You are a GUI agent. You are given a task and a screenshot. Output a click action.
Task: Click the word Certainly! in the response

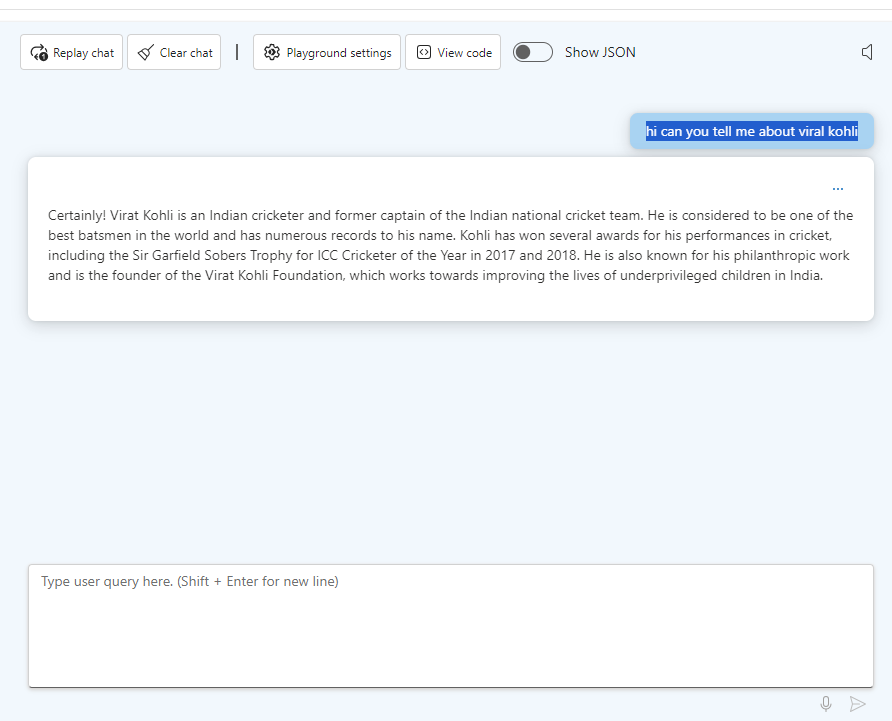point(77,216)
